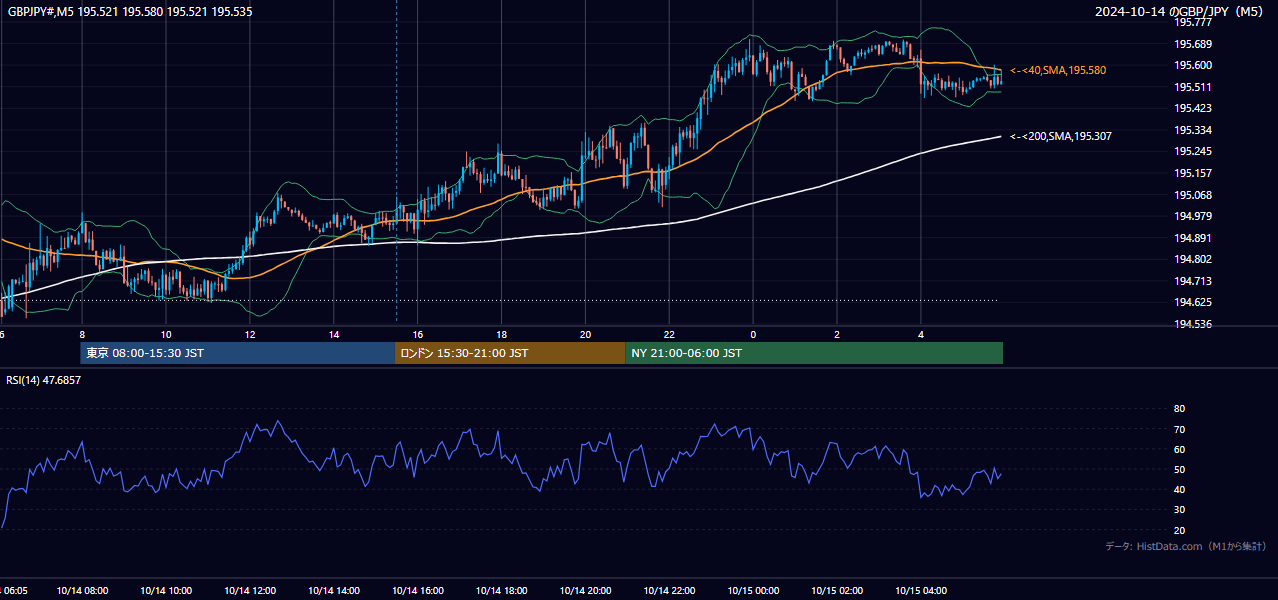Click the 200 SMA 195.307 line label

[x=1061, y=136]
